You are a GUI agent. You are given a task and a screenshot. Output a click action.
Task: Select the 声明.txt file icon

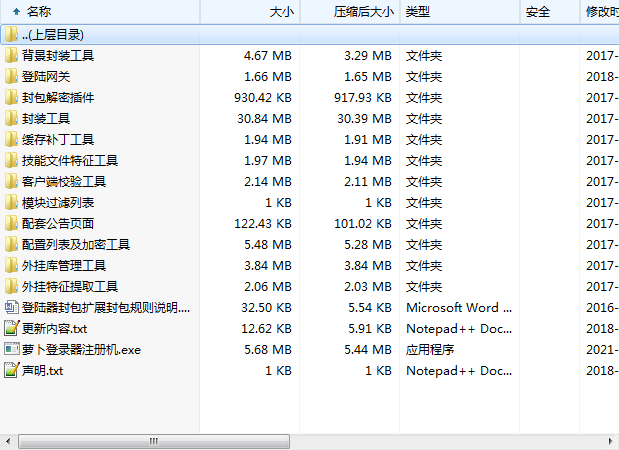[x=11, y=371]
